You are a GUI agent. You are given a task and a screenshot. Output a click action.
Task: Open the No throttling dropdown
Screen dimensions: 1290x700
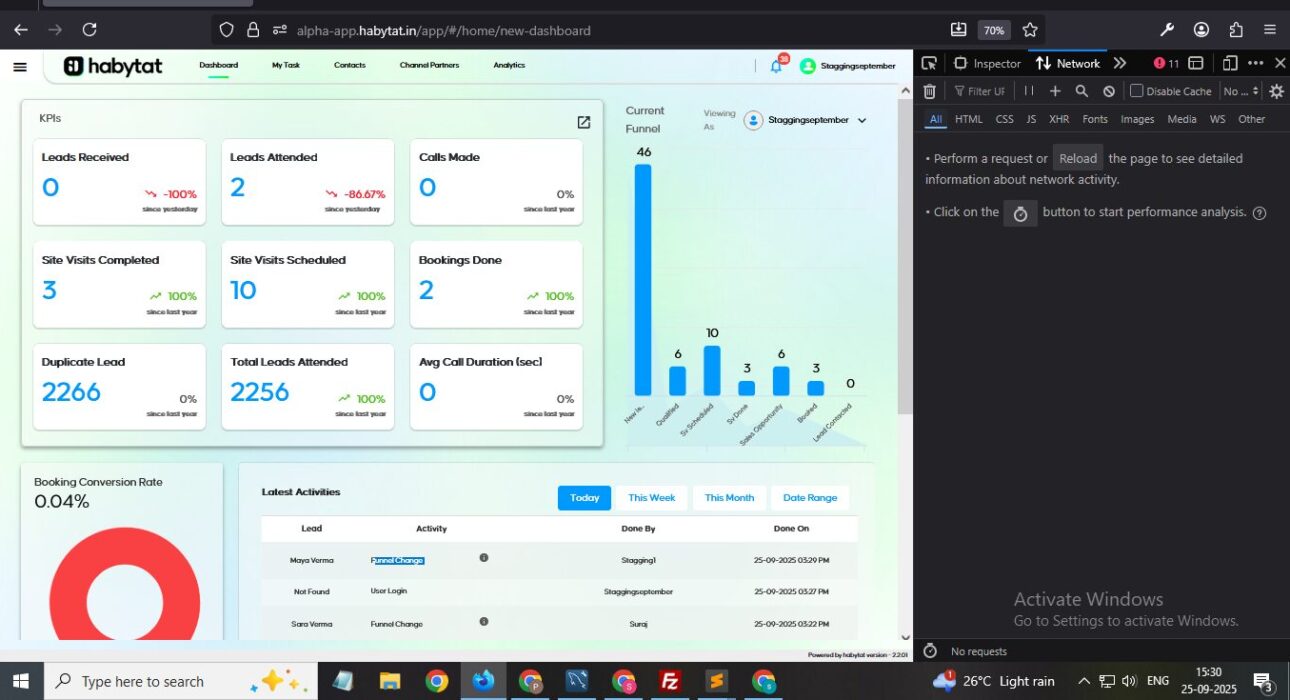click(1241, 91)
